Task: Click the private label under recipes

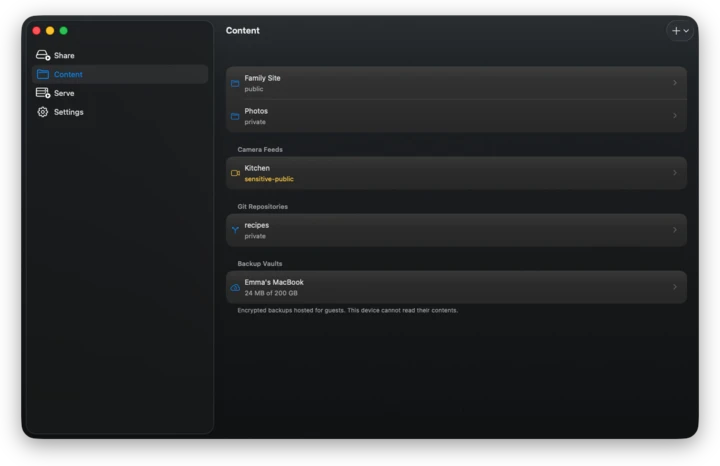Action: point(255,236)
